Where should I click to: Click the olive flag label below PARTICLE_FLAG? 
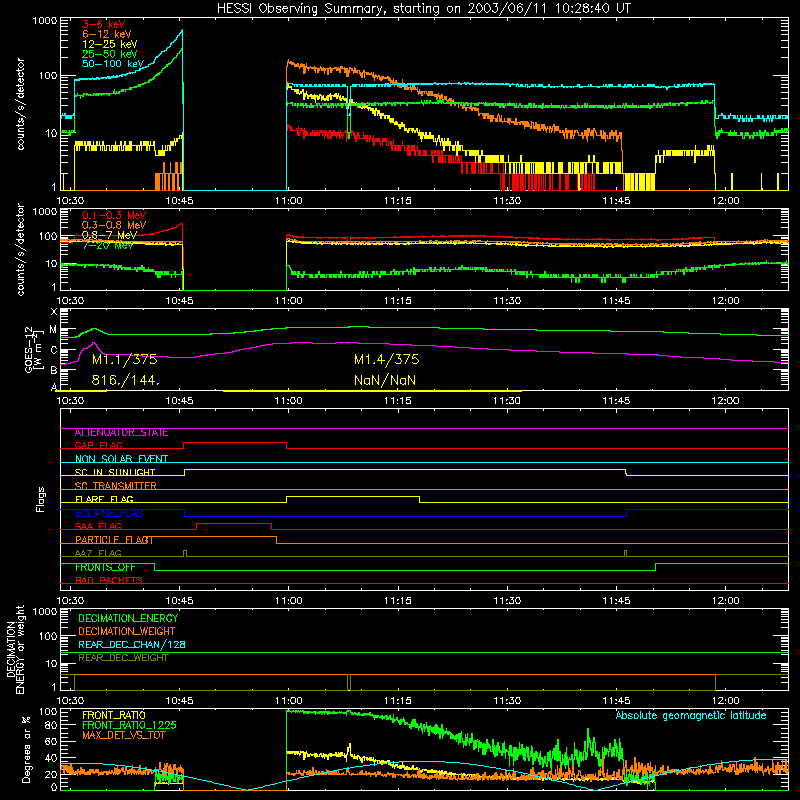98,553
